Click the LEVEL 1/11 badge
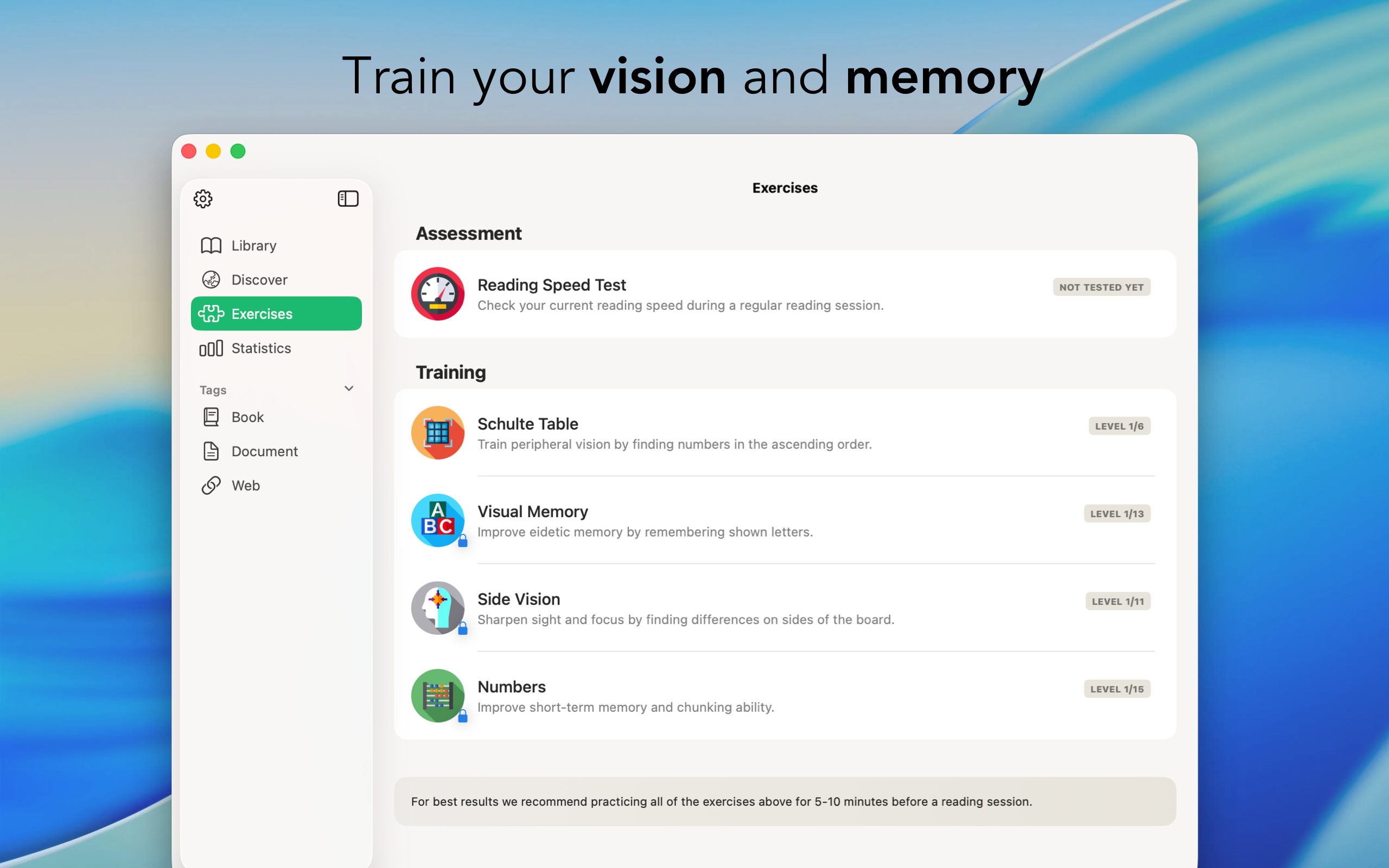Viewport: 1389px width, 868px height. point(1118,601)
